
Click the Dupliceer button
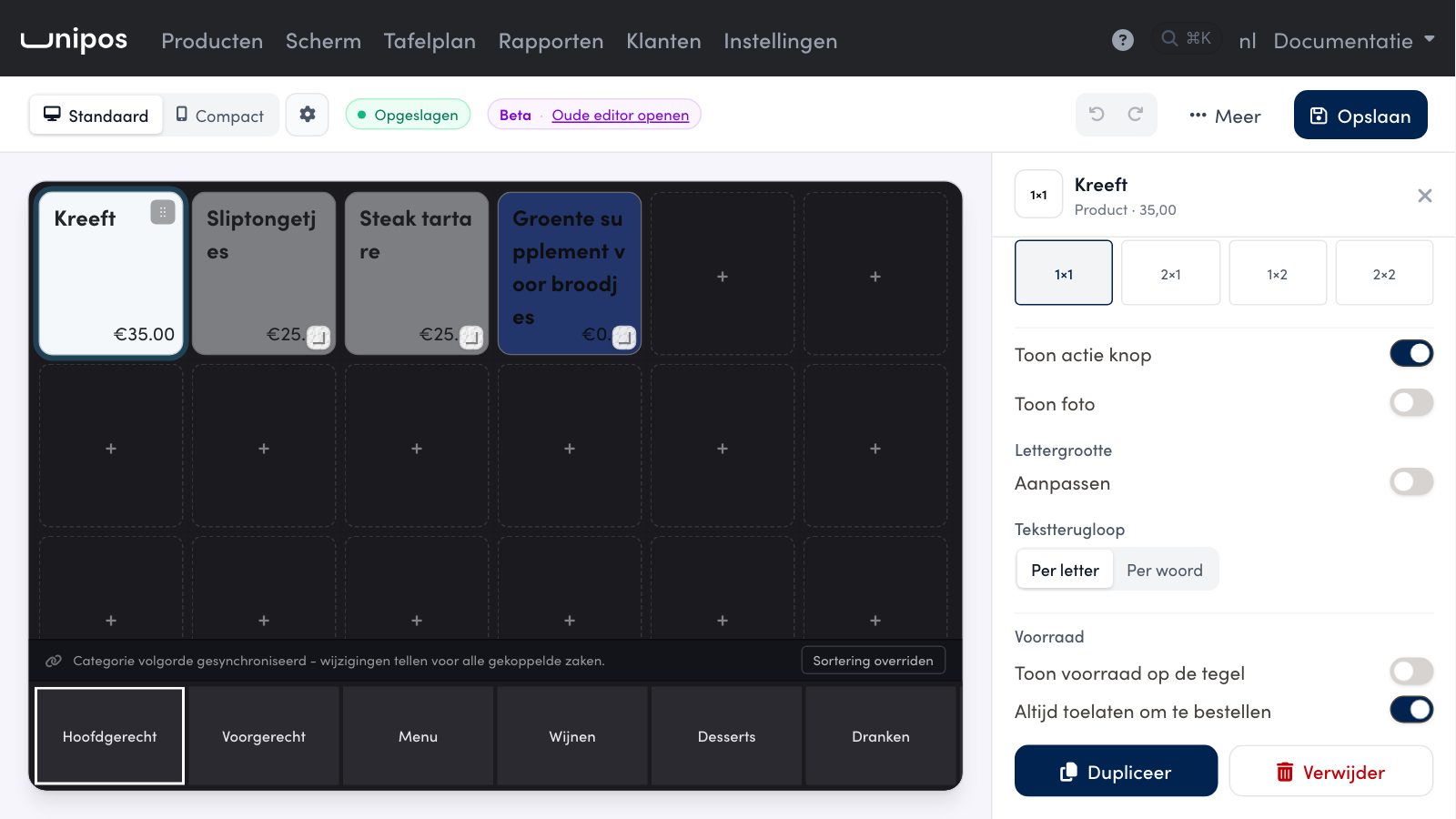pos(1116,771)
